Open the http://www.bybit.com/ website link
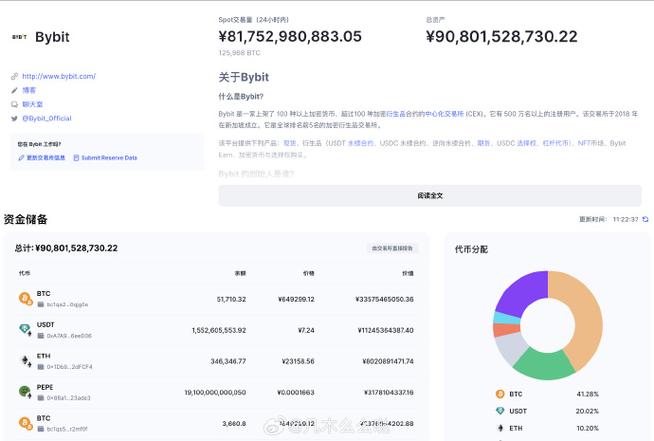Image resolution: width=654 pixels, height=441 pixels. 59,76
